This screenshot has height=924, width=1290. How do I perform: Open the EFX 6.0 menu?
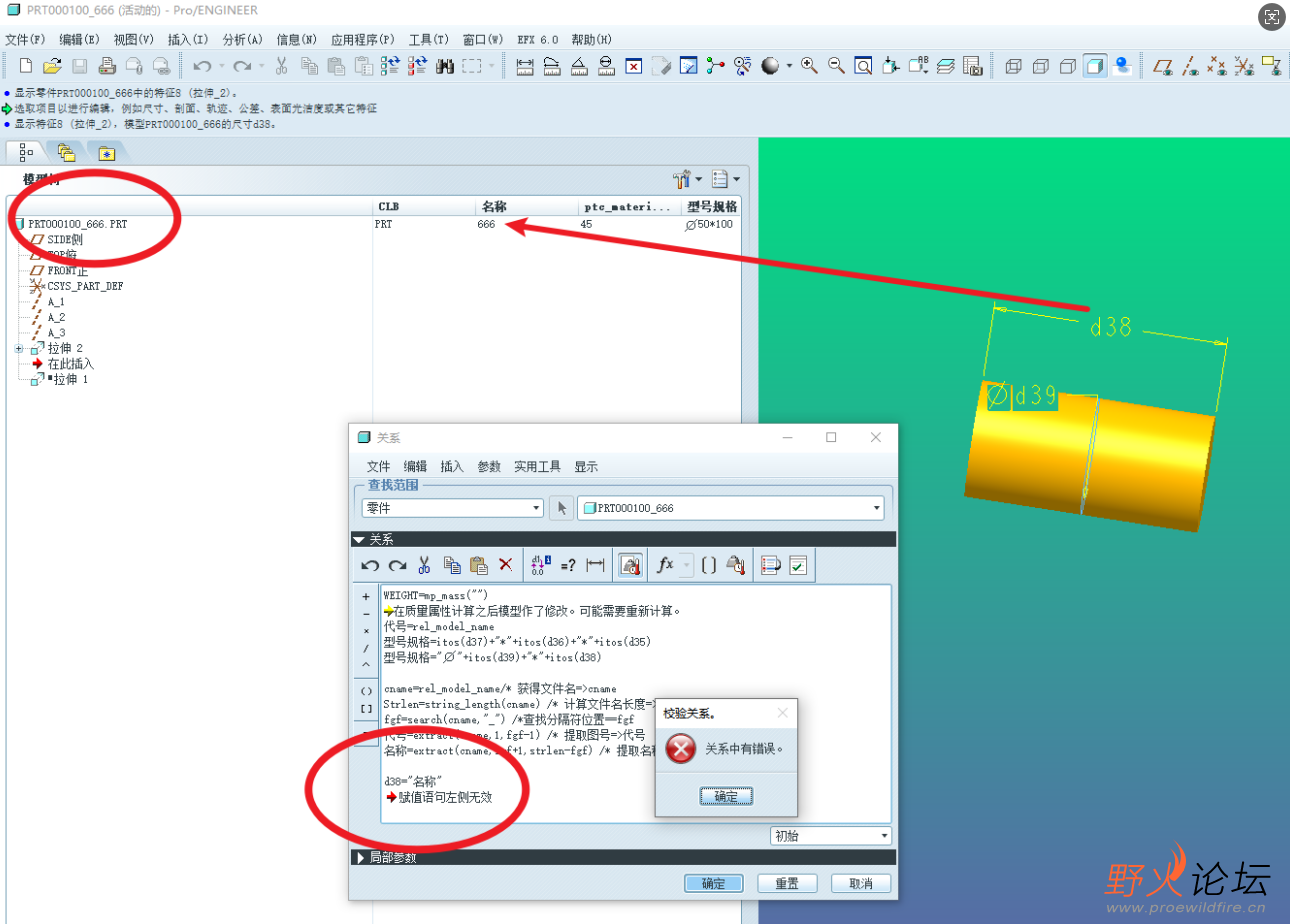(538, 39)
